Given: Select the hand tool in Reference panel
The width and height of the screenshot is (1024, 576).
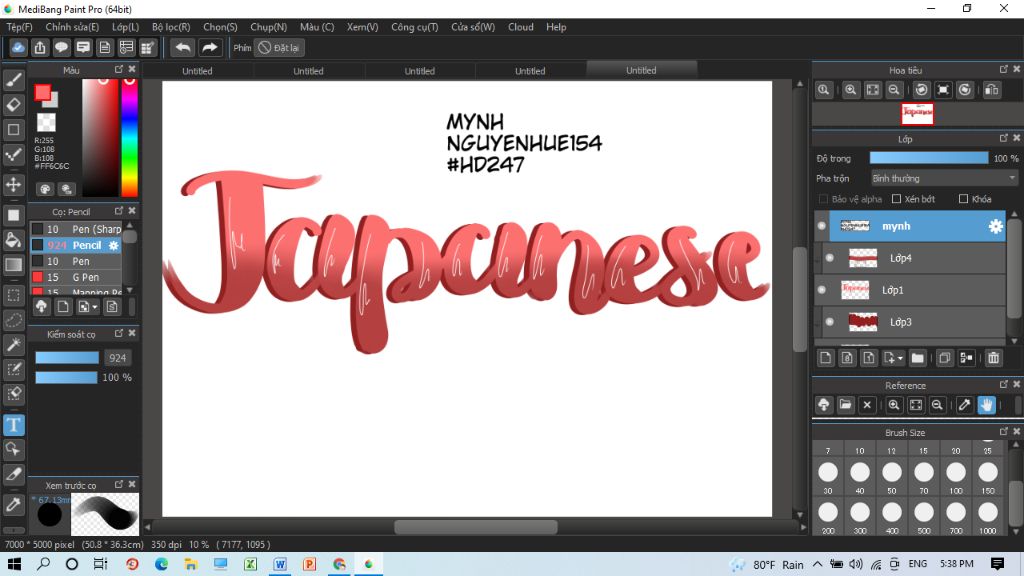Looking at the screenshot, I should pyautogui.click(x=986, y=405).
